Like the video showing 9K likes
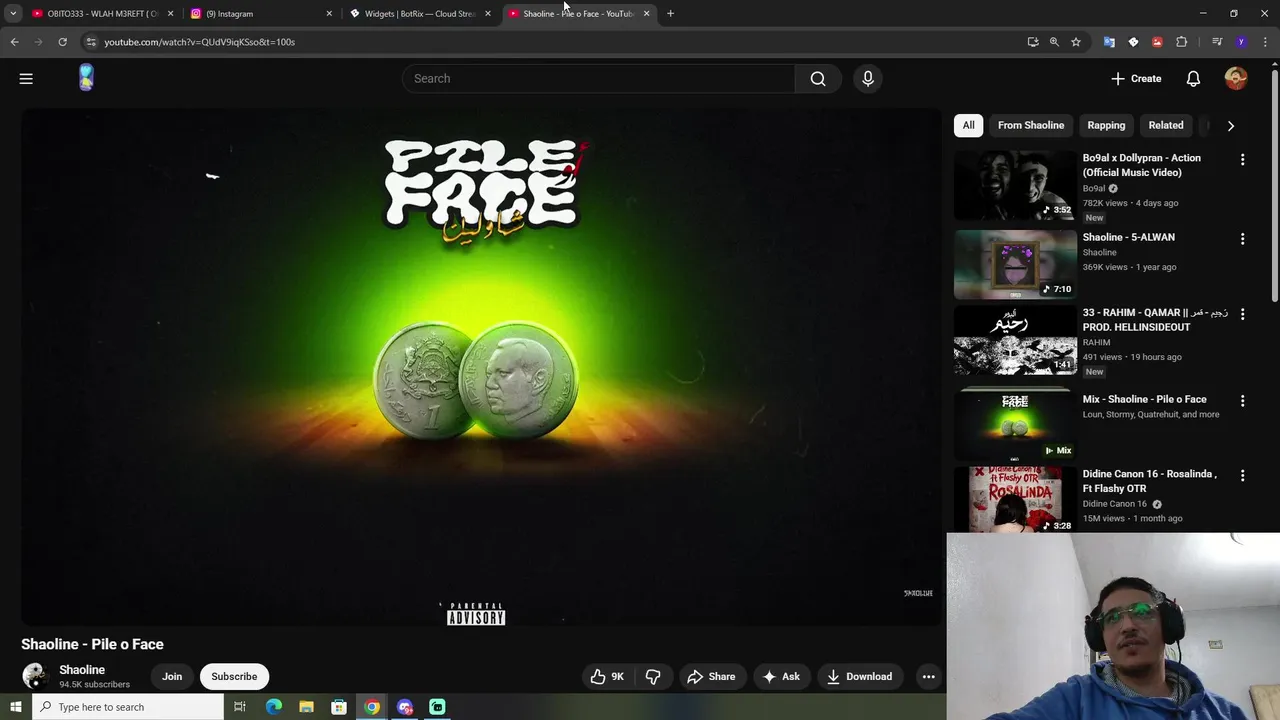 [607, 677]
